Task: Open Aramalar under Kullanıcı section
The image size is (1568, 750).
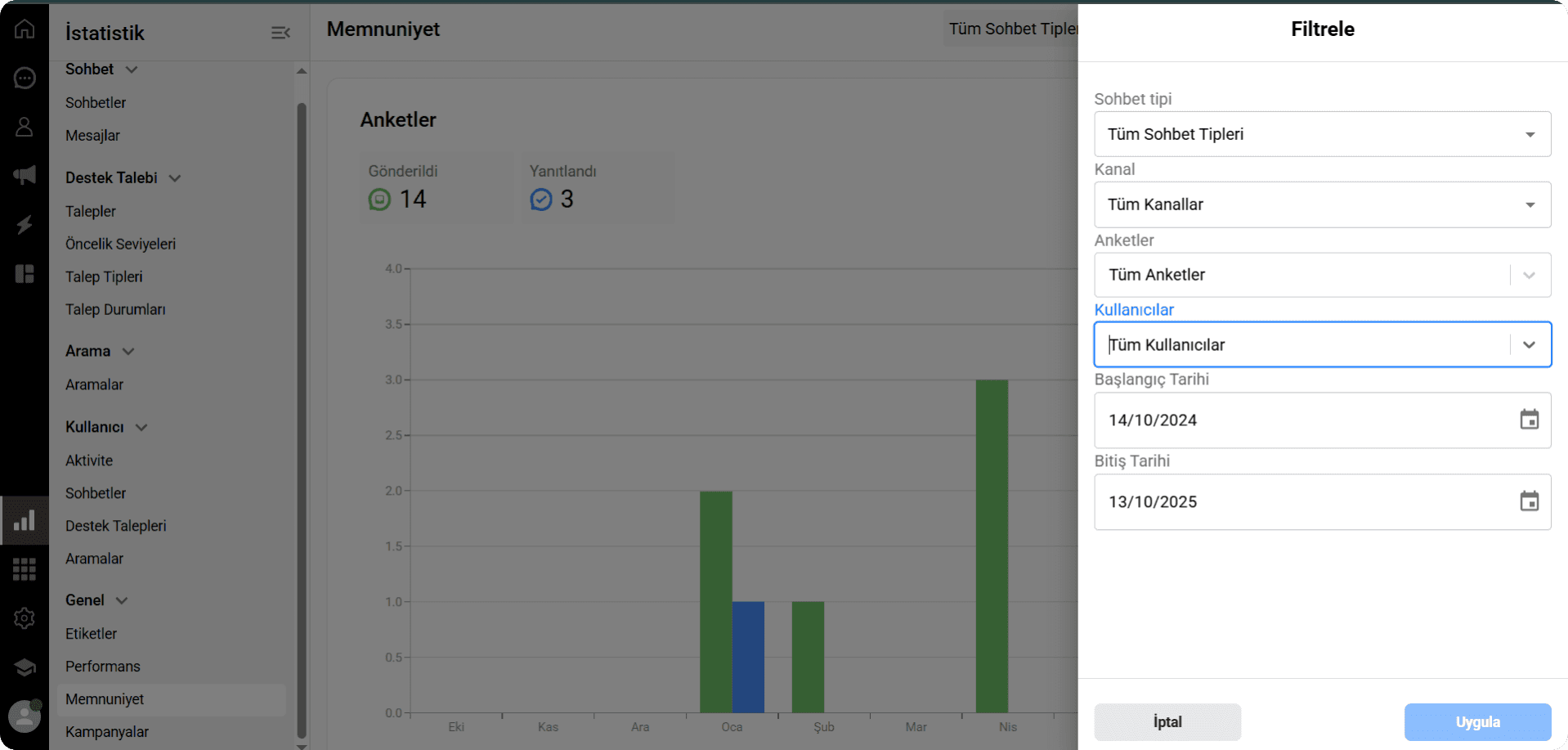Action: 94,559
